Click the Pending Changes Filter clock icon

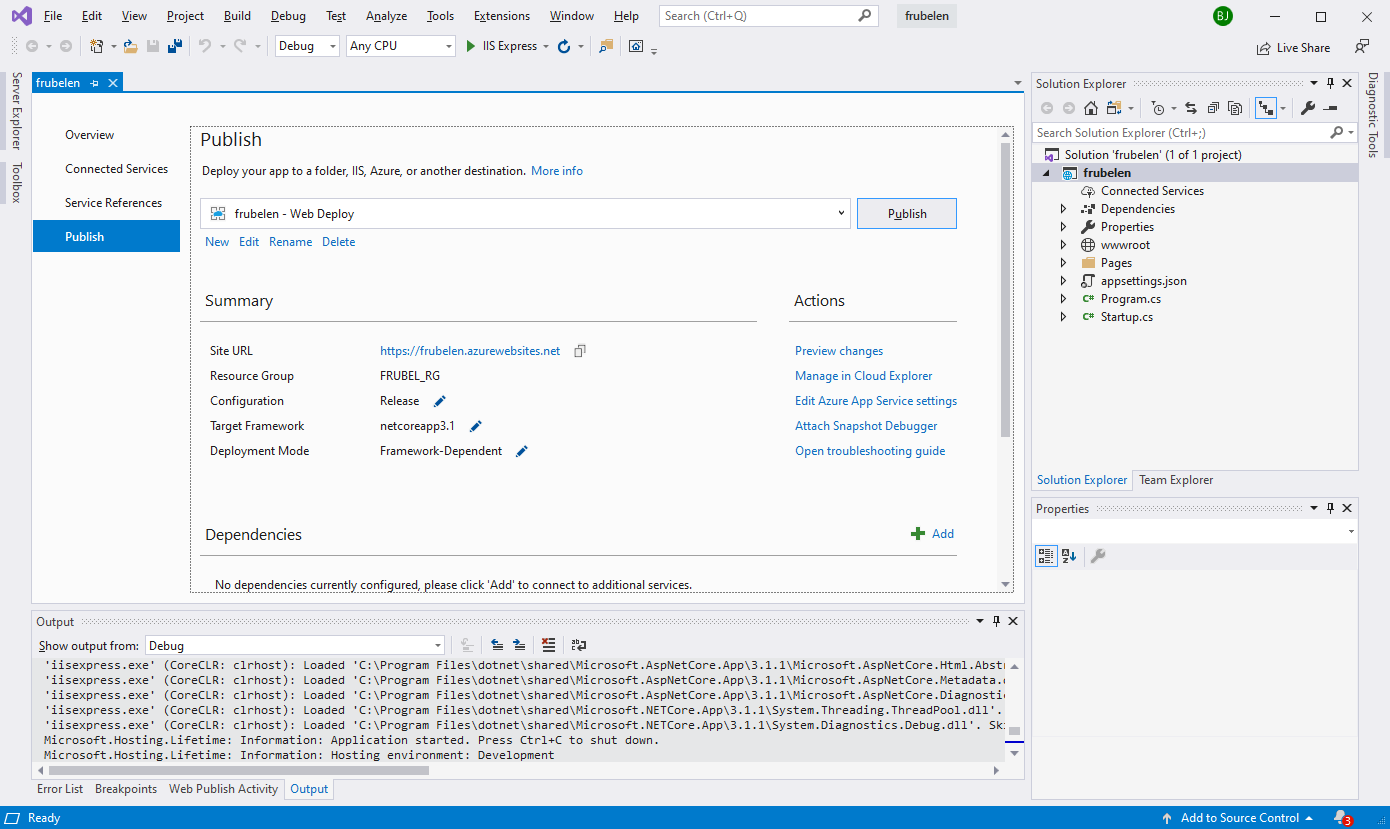point(1158,108)
